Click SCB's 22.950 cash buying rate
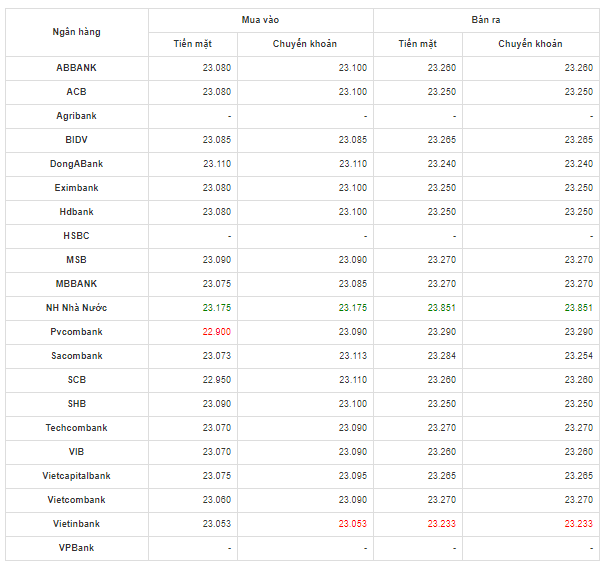This screenshot has width=604, height=566. [x=216, y=380]
